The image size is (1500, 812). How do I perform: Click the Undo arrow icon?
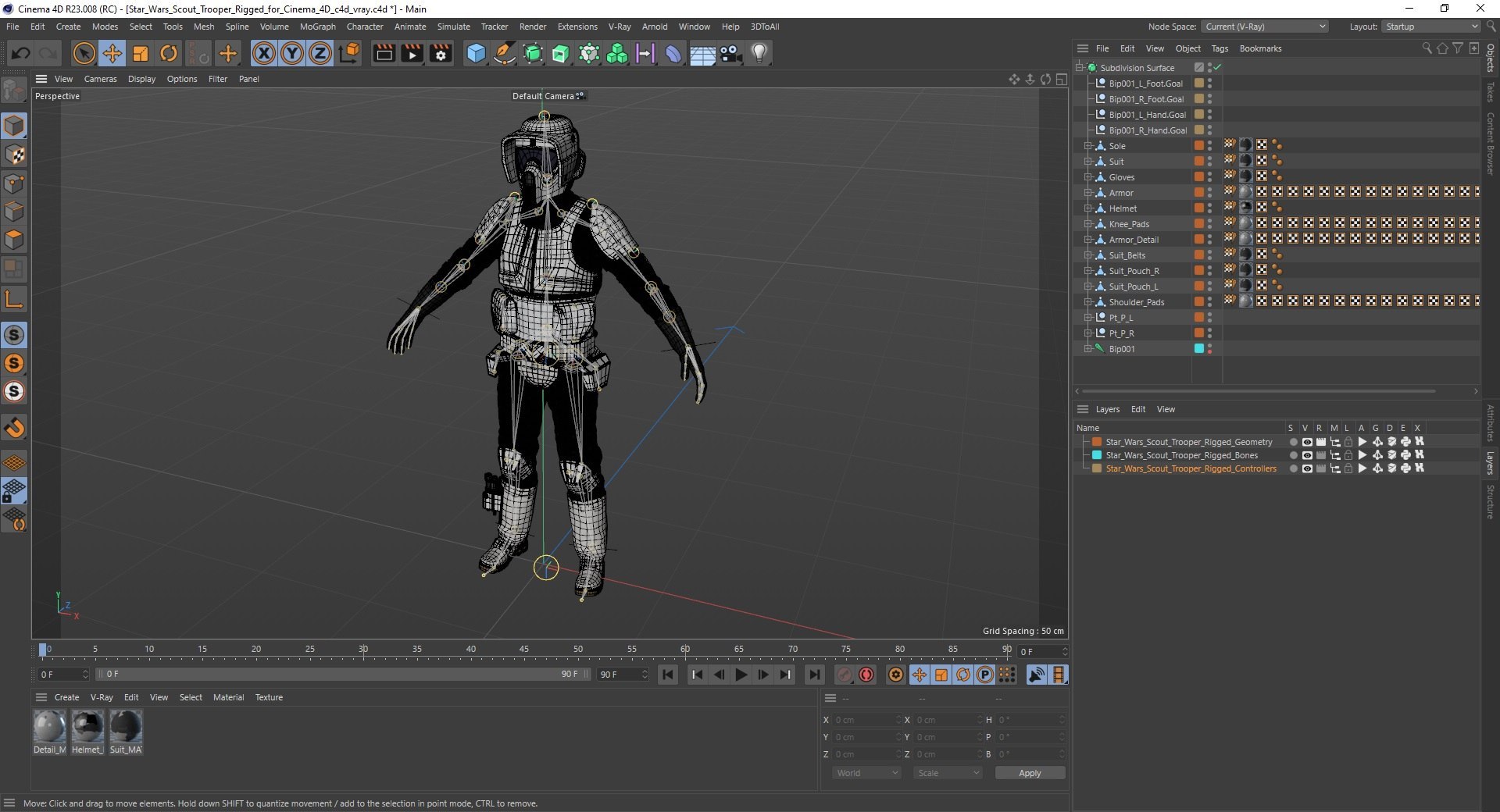(21, 53)
